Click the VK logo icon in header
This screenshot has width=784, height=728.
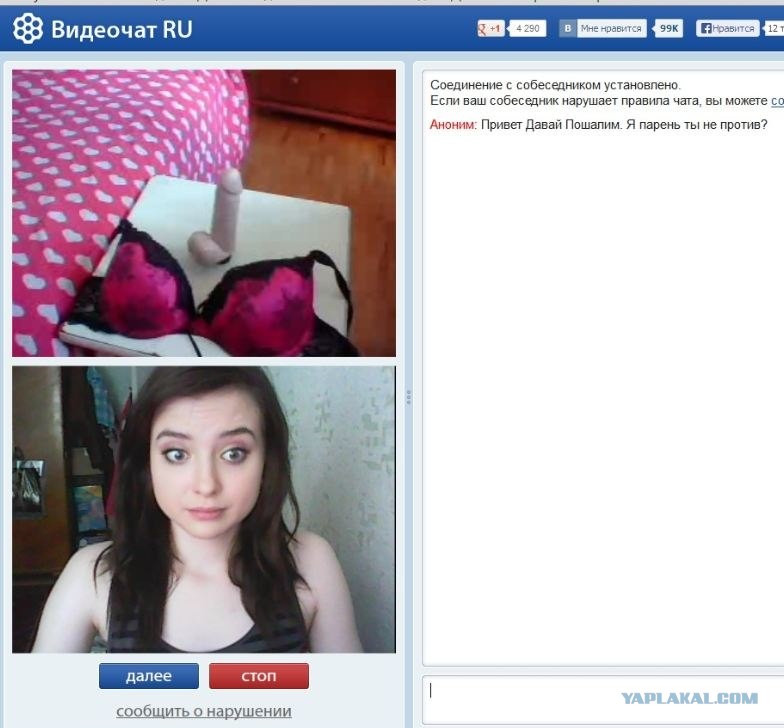(x=568, y=28)
